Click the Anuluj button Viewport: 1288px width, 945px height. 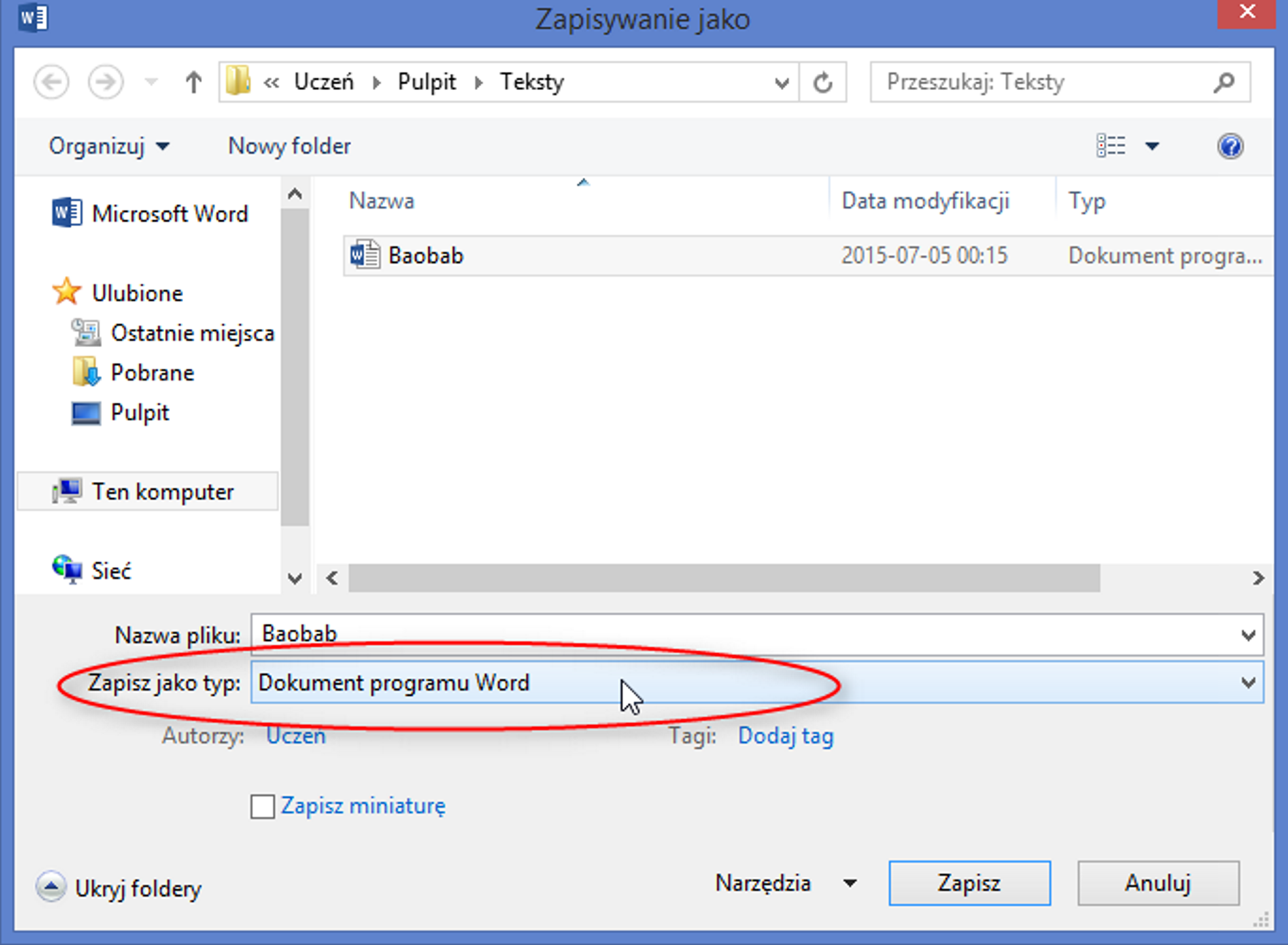click(1158, 883)
